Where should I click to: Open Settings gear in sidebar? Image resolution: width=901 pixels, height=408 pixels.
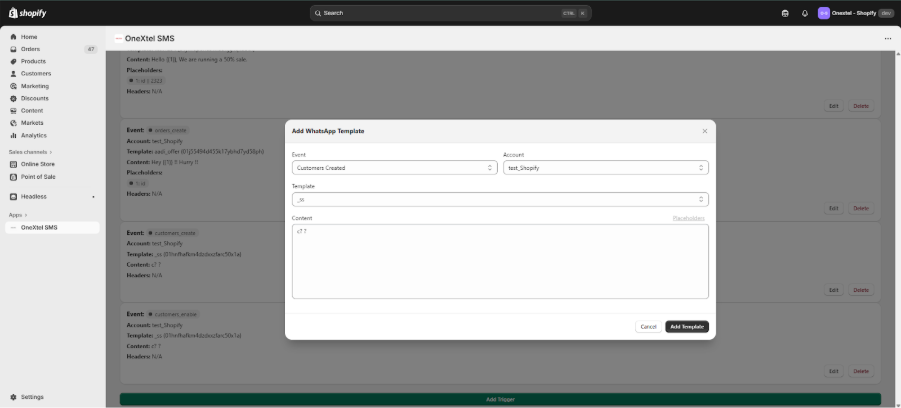[32, 397]
